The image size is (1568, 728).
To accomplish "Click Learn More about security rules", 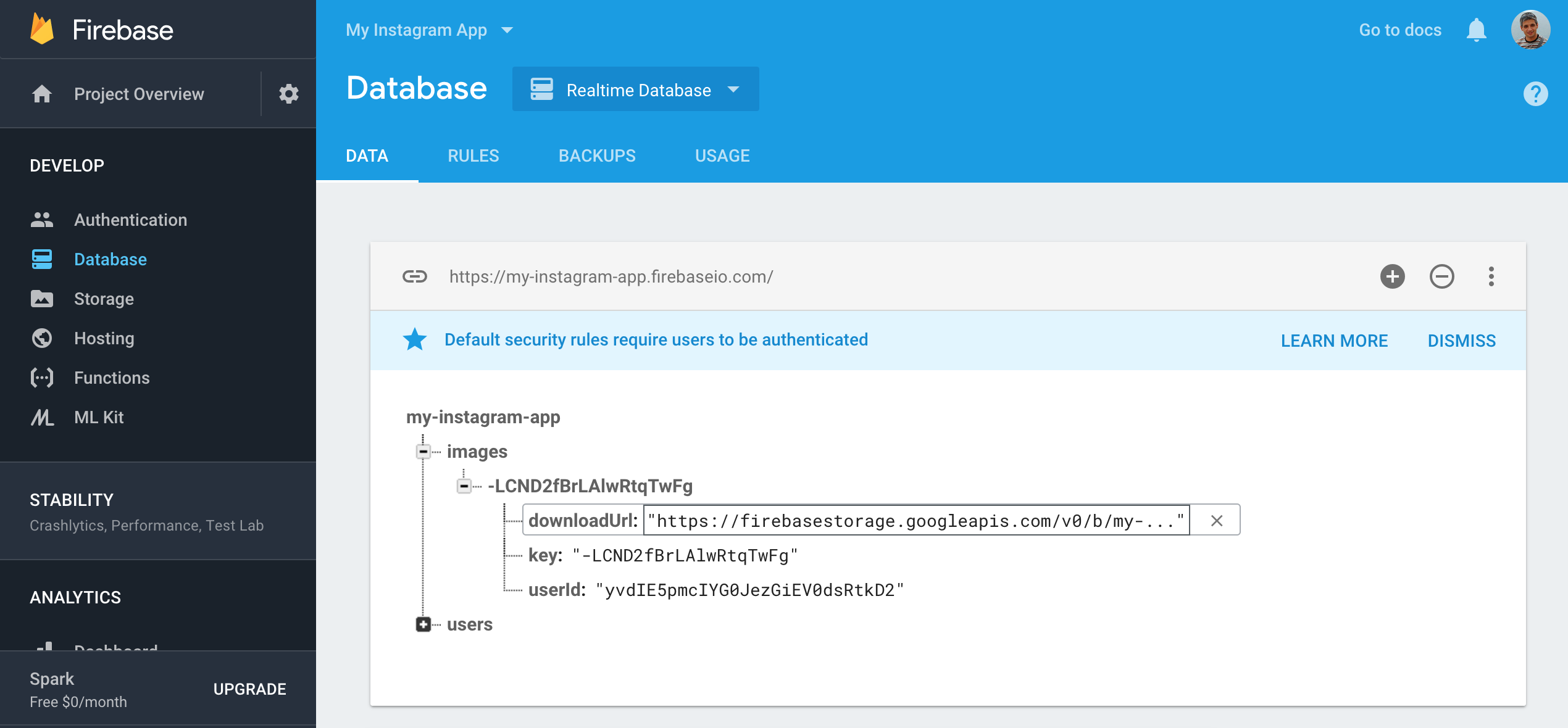I will point(1334,341).
